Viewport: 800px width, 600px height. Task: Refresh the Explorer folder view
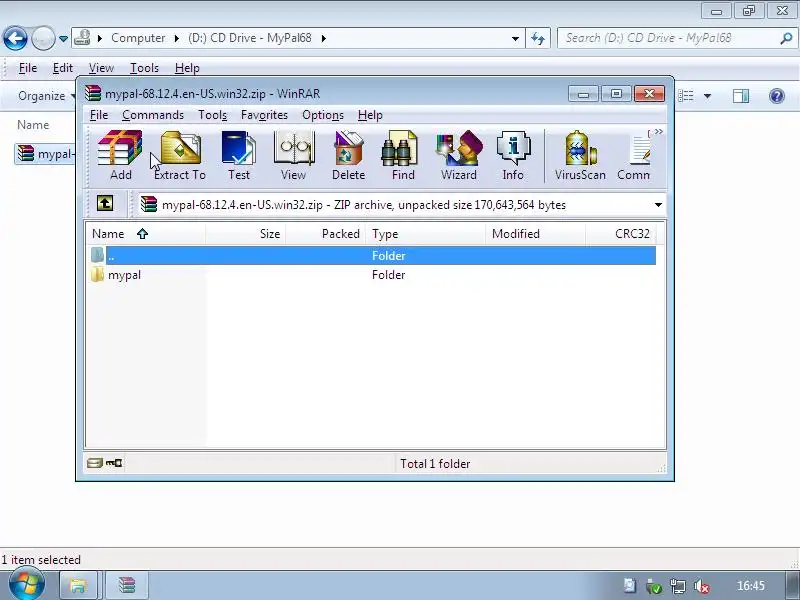(538, 38)
